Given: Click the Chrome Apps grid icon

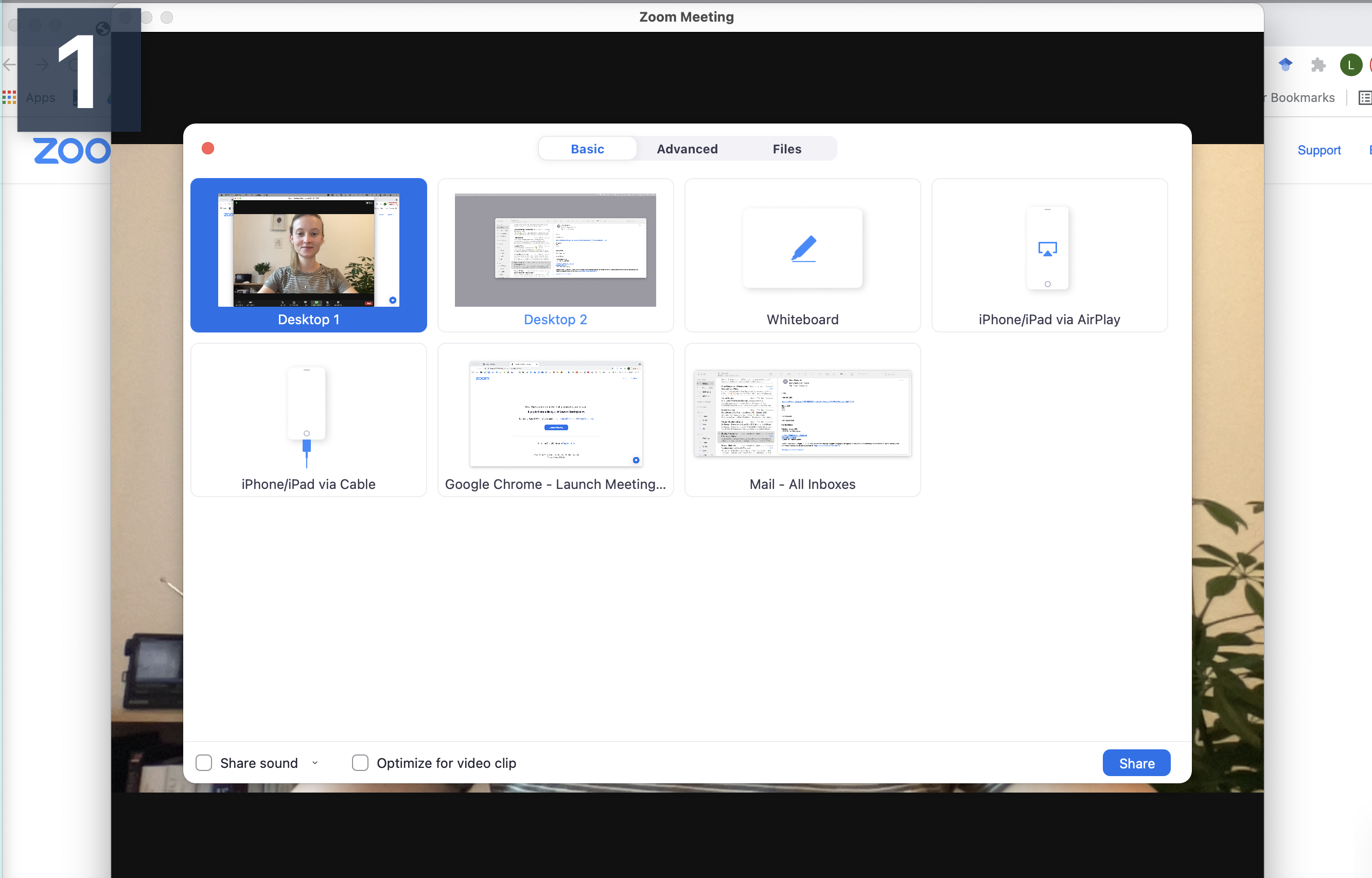Looking at the screenshot, I should click(x=9, y=97).
